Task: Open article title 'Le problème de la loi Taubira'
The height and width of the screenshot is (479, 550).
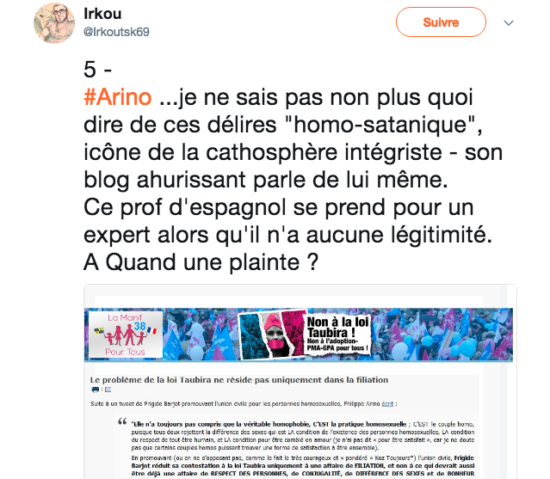Action: tap(239, 380)
